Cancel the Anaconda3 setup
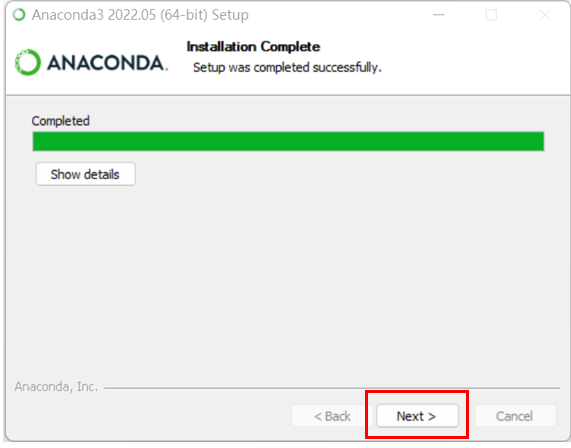Image resolution: width=571 pixels, height=448 pixels. coord(515,416)
